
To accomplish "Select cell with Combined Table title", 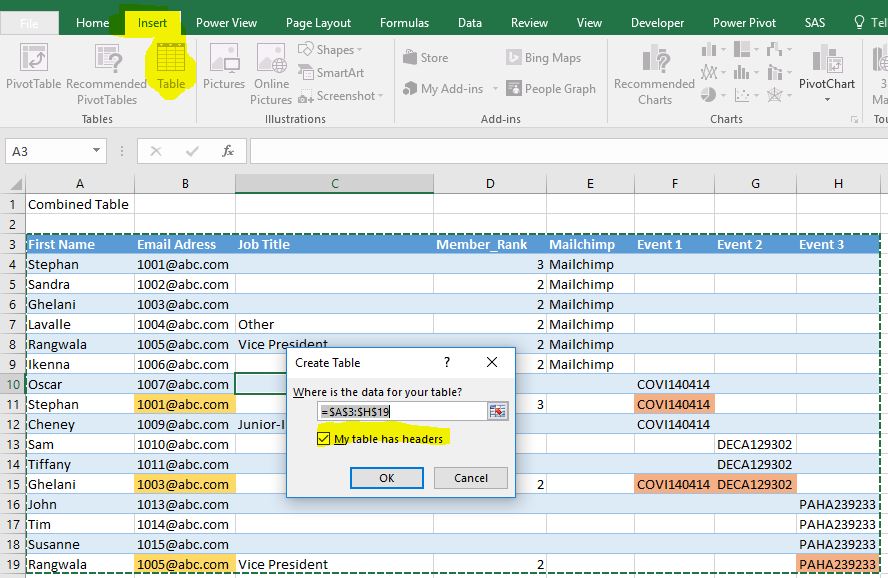I will [79, 204].
